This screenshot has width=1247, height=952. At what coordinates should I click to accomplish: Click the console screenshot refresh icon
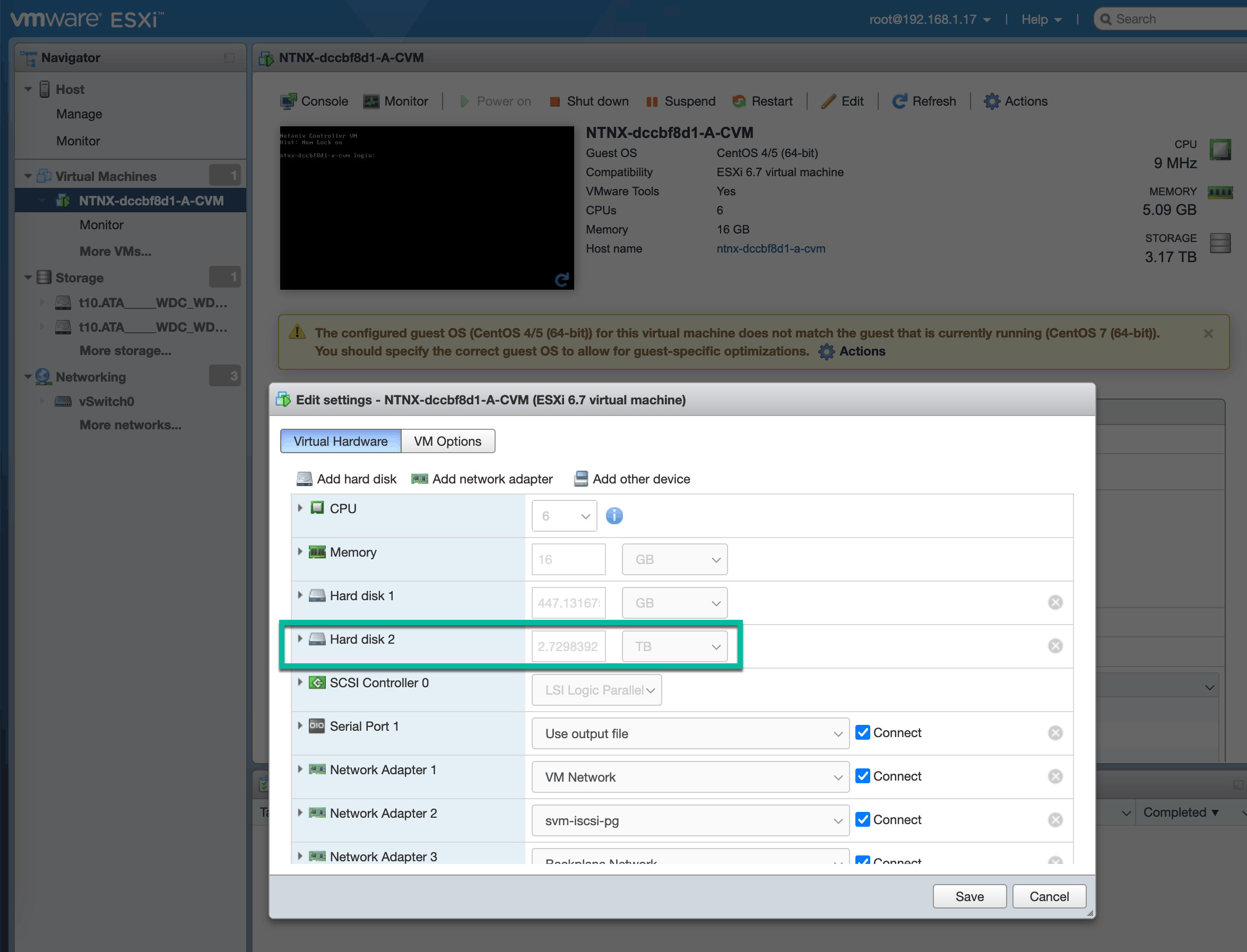[x=561, y=279]
